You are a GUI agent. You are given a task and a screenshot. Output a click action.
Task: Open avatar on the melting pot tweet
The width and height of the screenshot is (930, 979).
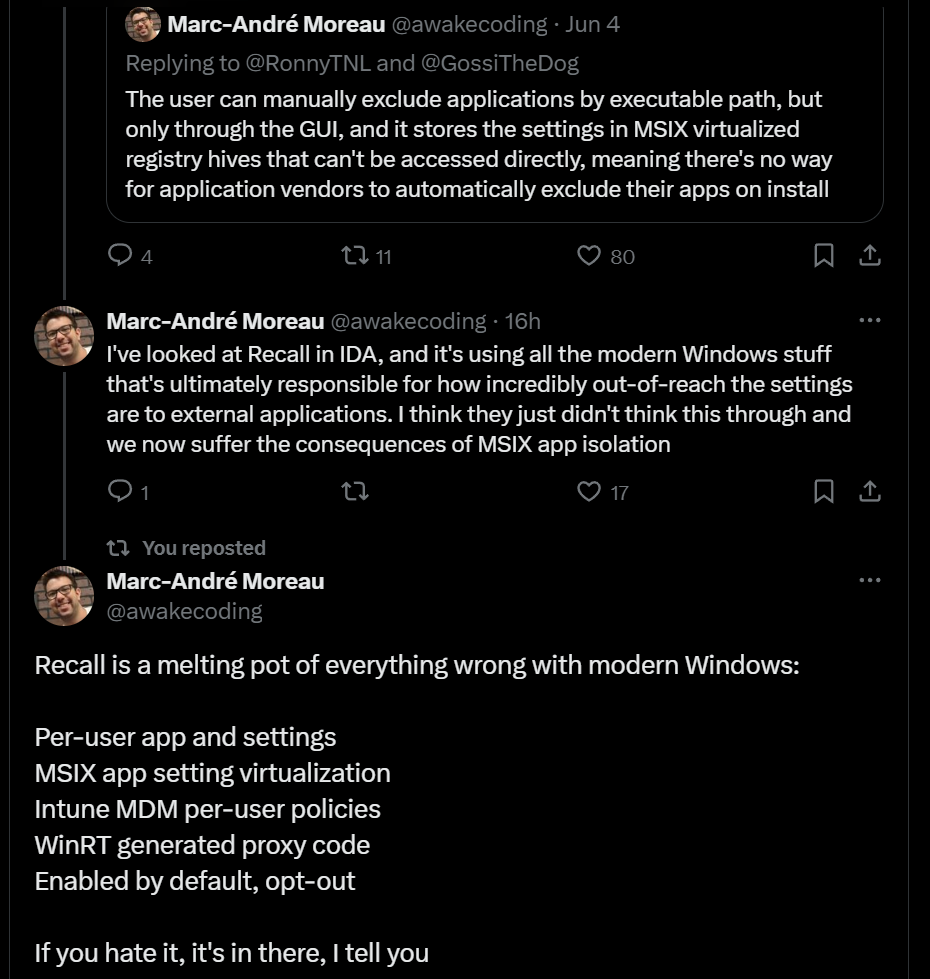tap(65, 595)
